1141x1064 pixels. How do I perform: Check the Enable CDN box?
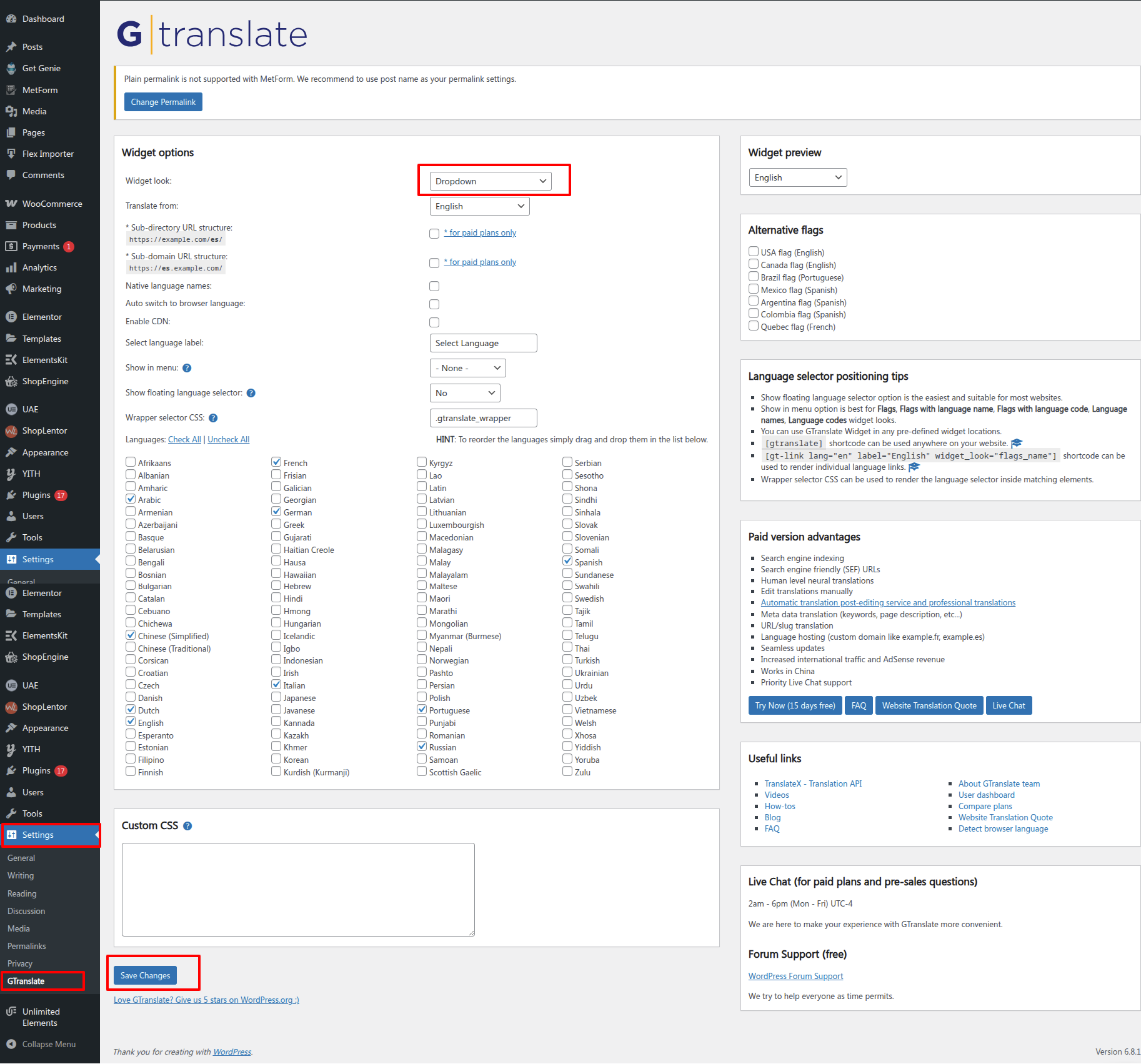pyautogui.click(x=434, y=322)
